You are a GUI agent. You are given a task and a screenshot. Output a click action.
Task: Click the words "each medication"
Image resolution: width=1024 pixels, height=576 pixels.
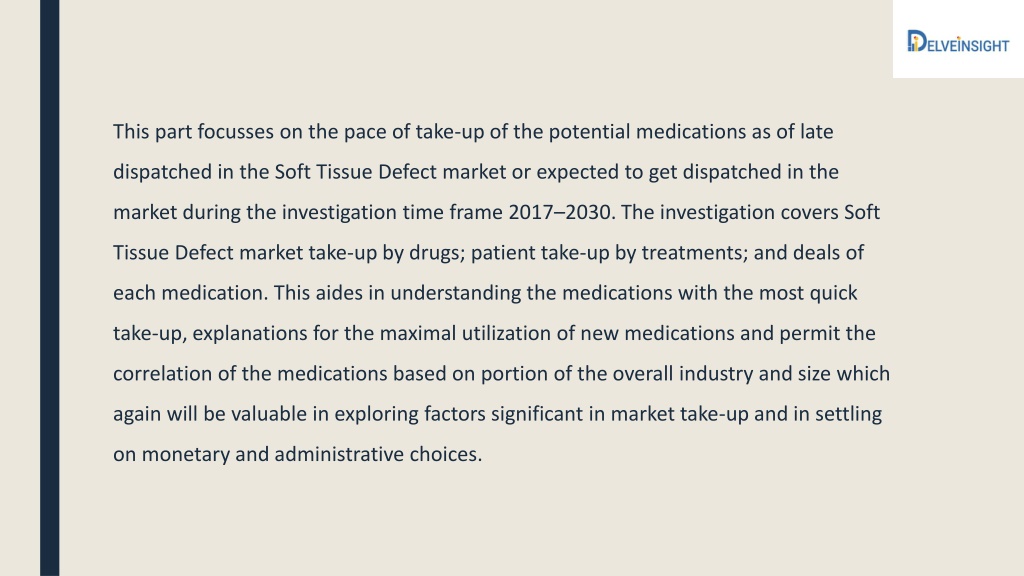click(190, 293)
